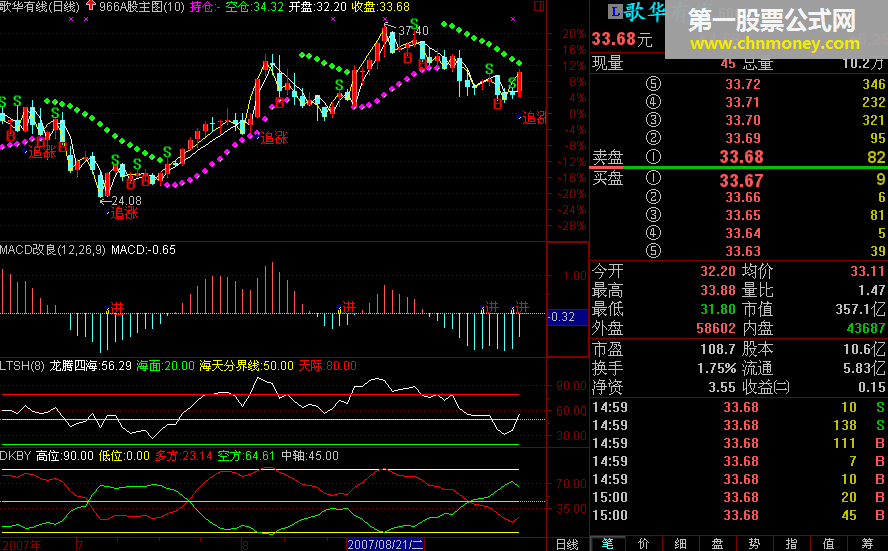Click the 歌华有线(日线) chart title

click(x=40, y=7)
